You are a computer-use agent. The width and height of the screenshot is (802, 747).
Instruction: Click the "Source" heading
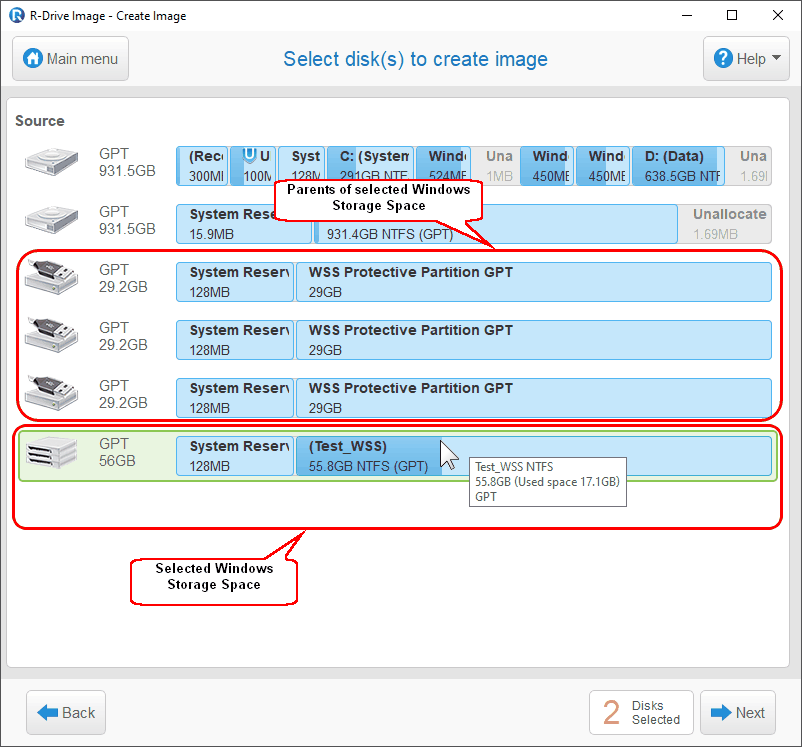tap(40, 121)
